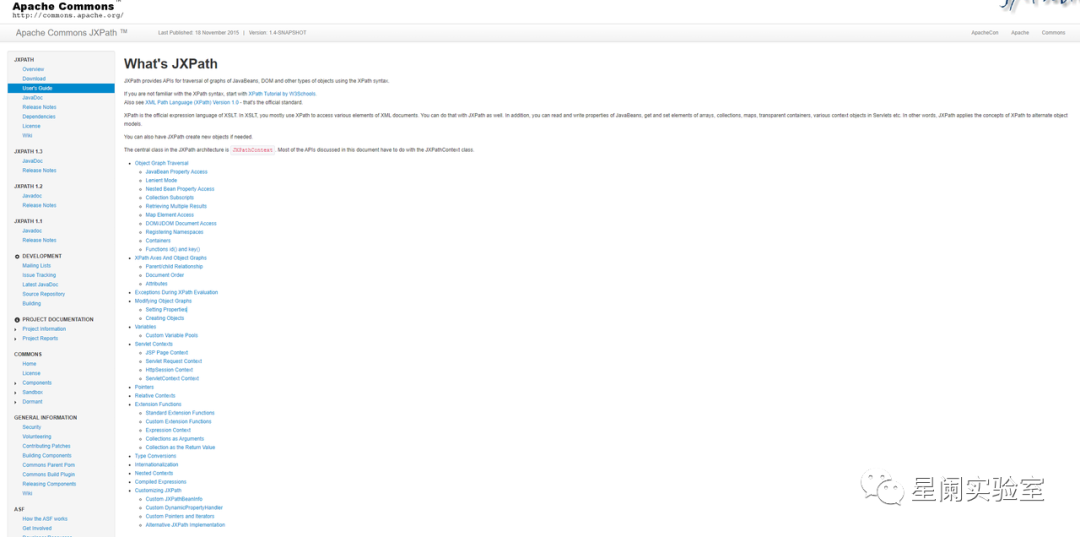Viewport: 1080px width, 537px height.
Task: Jump to Type Conversions section
Action: point(155,456)
